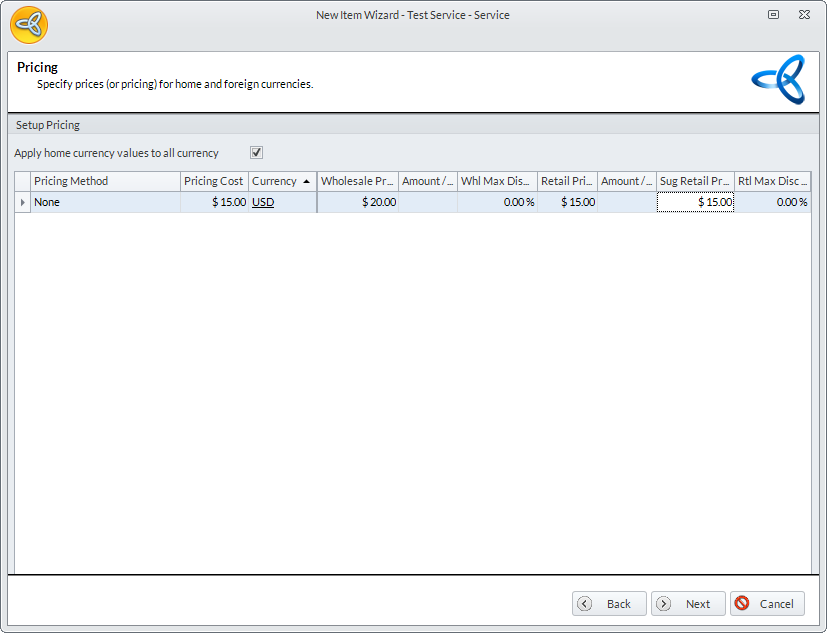This screenshot has width=827, height=633.
Task: Cancel the New Item Wizard
Action: pyautogui.click(x=767, y=604)
